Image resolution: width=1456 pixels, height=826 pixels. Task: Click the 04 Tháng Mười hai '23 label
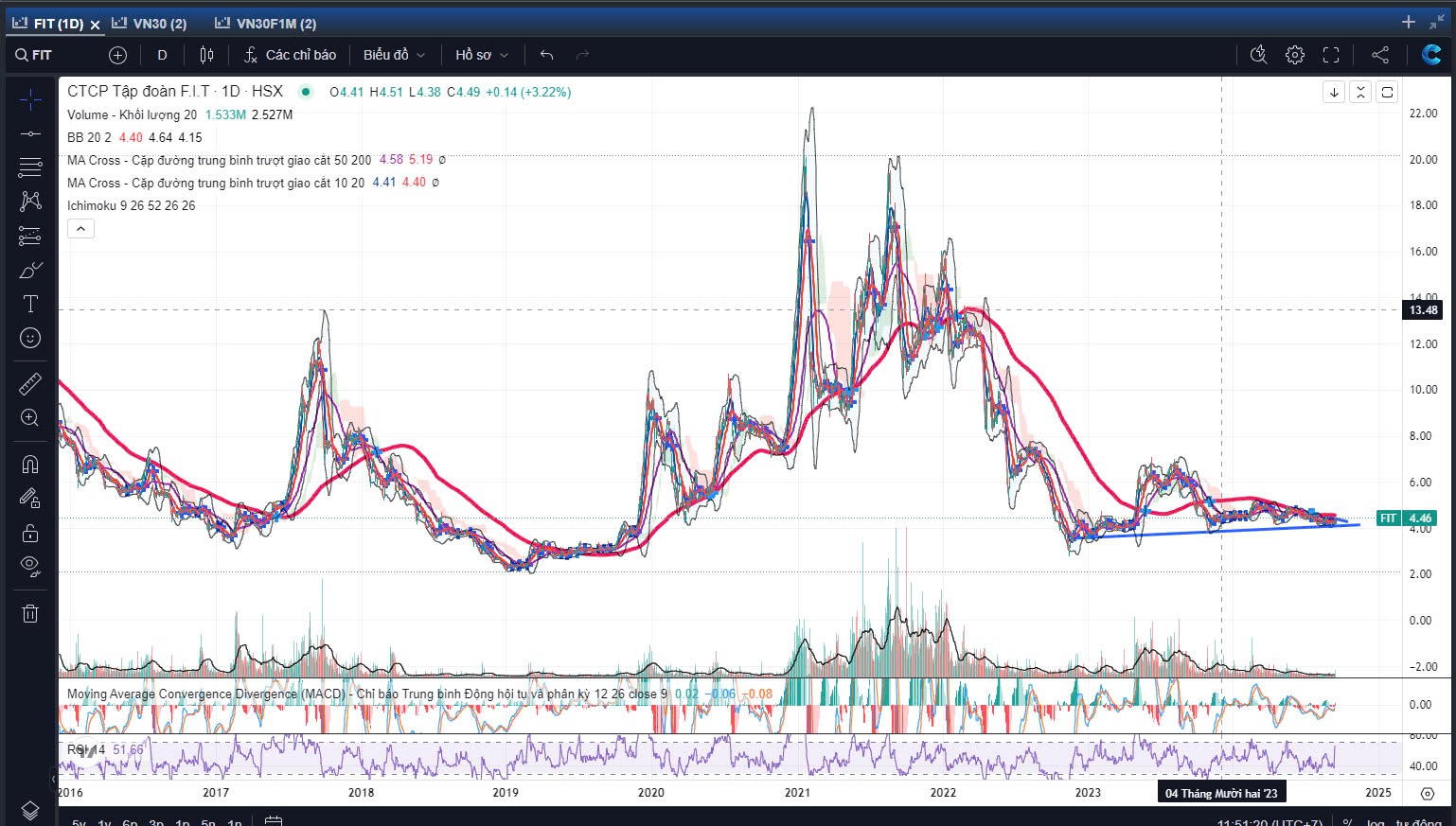(x=1221, y=793)
